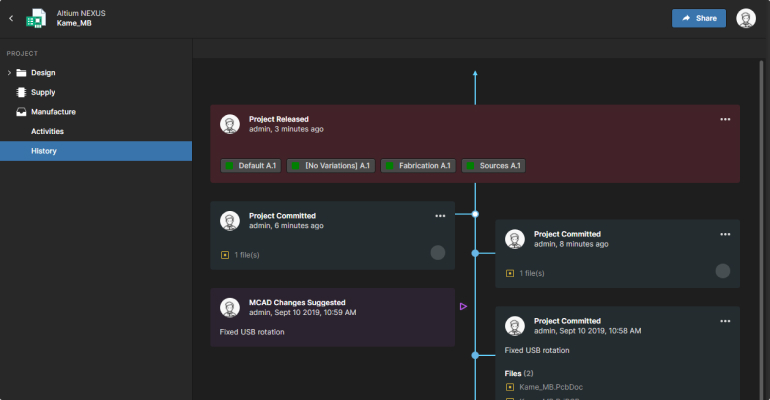Click the Design folder icon
The width and height of the screenshot is (770, 400).
pyautogui.click(x=21, y=73)
